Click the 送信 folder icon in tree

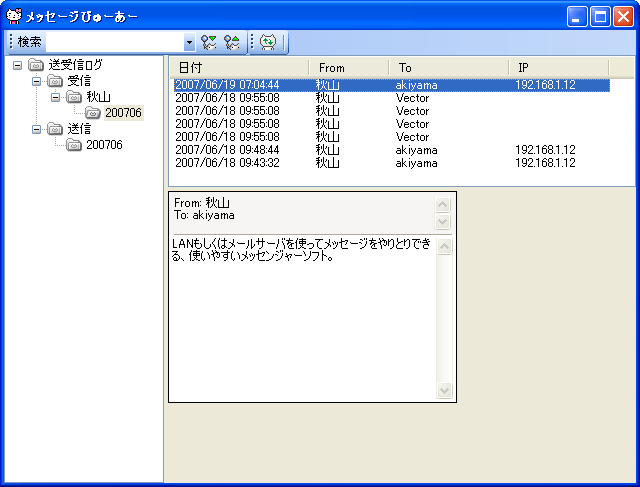pos(55,129)
